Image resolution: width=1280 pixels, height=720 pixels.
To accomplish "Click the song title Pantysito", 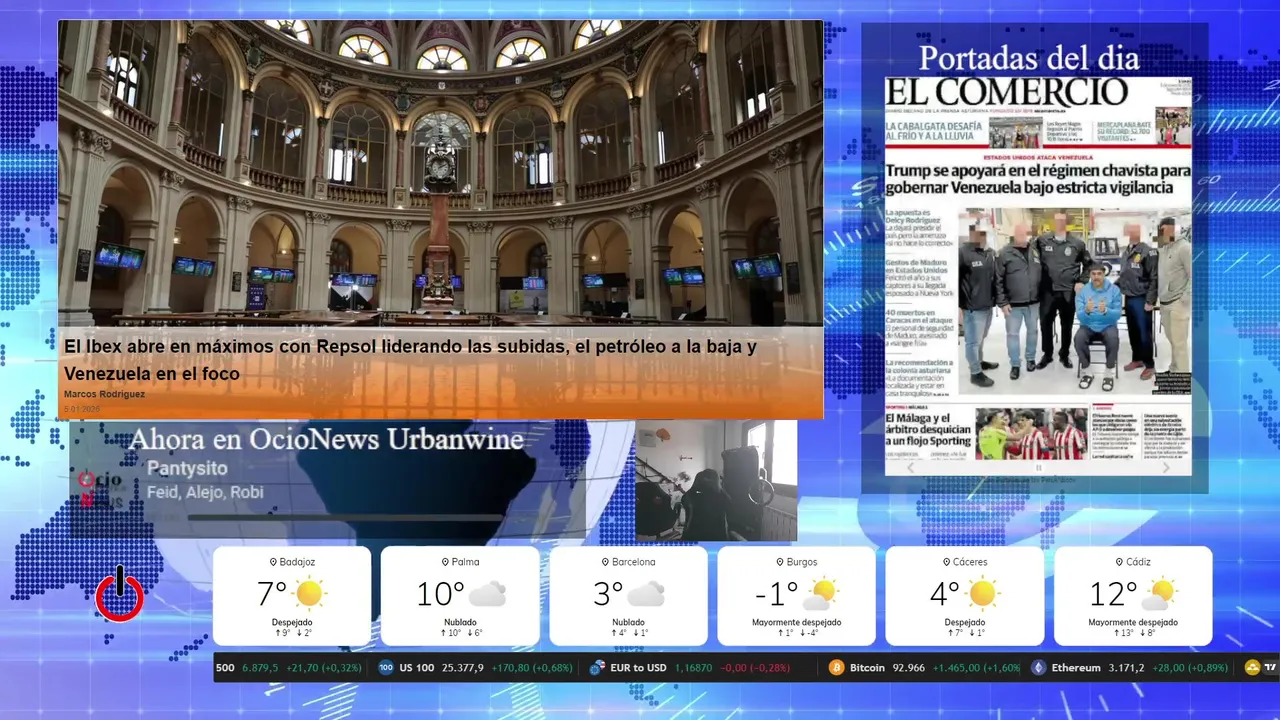I will pyautogui.click(x=187, y=468).
